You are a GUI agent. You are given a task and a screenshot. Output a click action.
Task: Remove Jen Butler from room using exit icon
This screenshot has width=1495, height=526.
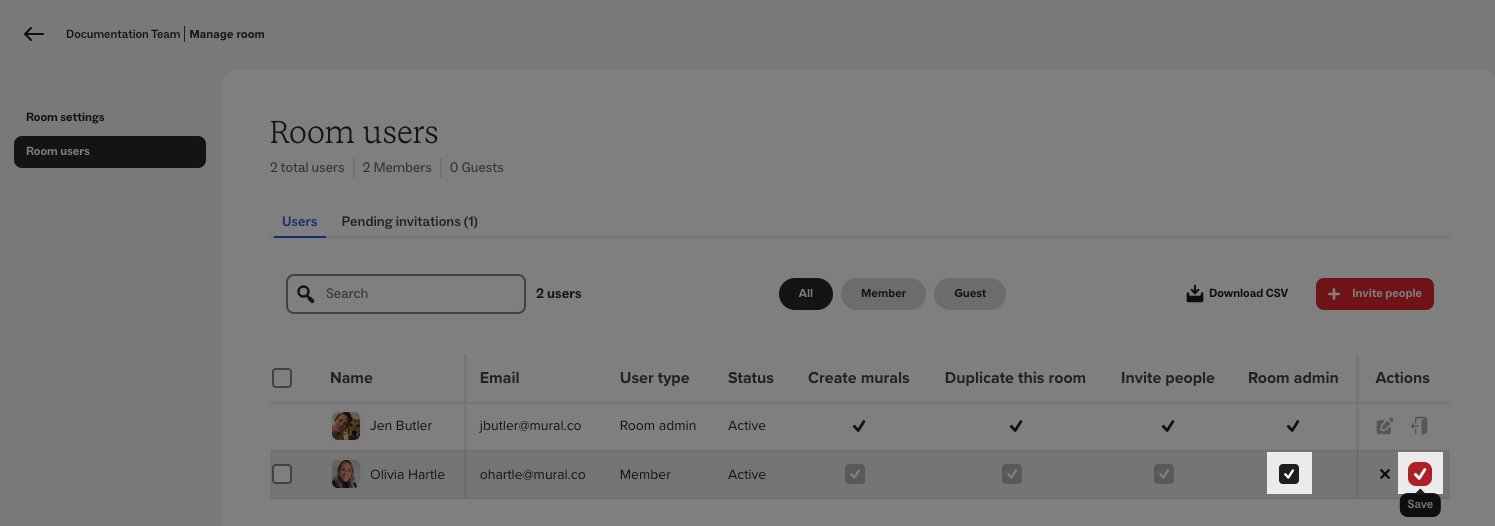point(1419,426)
